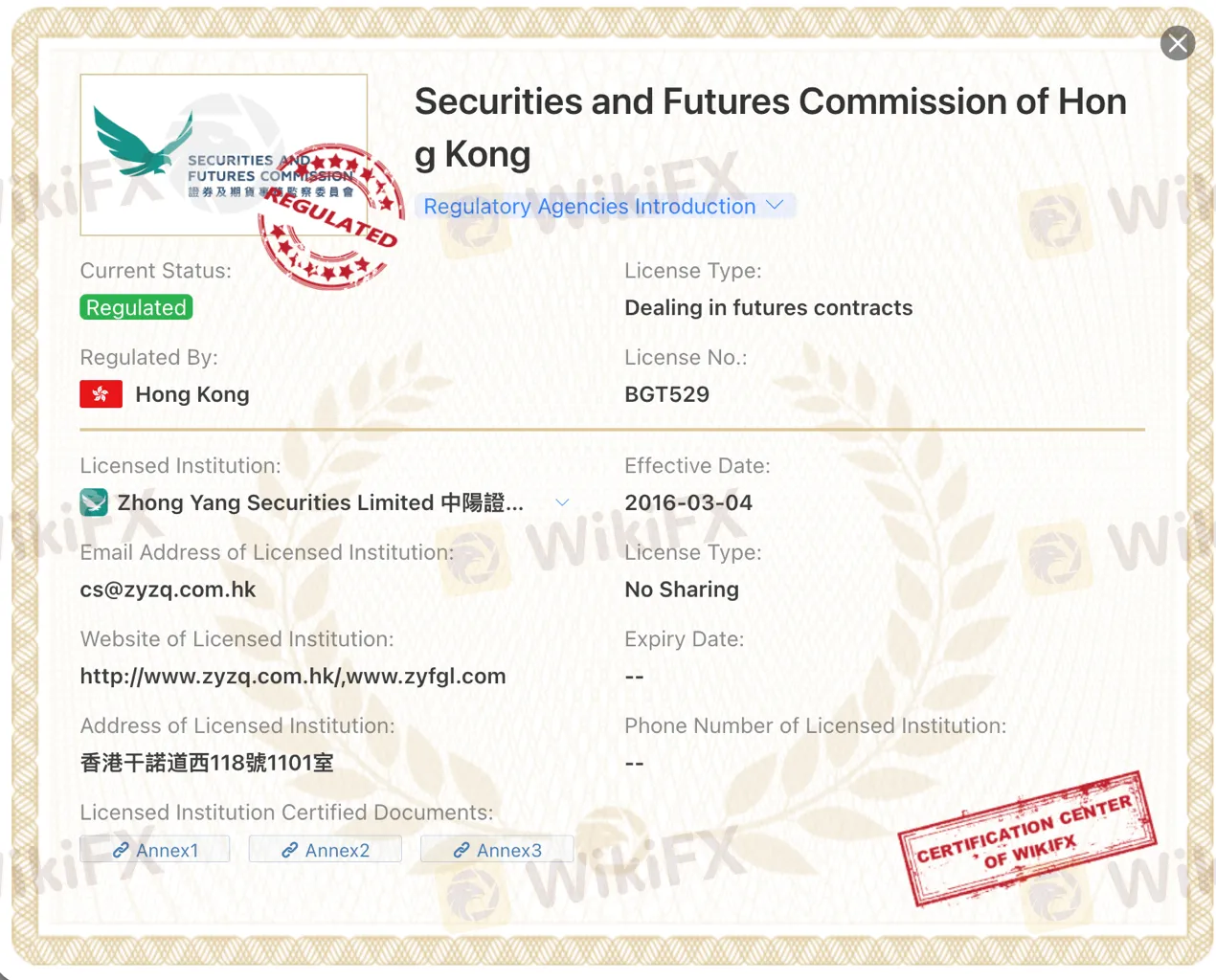Click the Certification Center of WikiFX stamp
This screenshot has width=1216, height=980.
[x=1026, y=838]
